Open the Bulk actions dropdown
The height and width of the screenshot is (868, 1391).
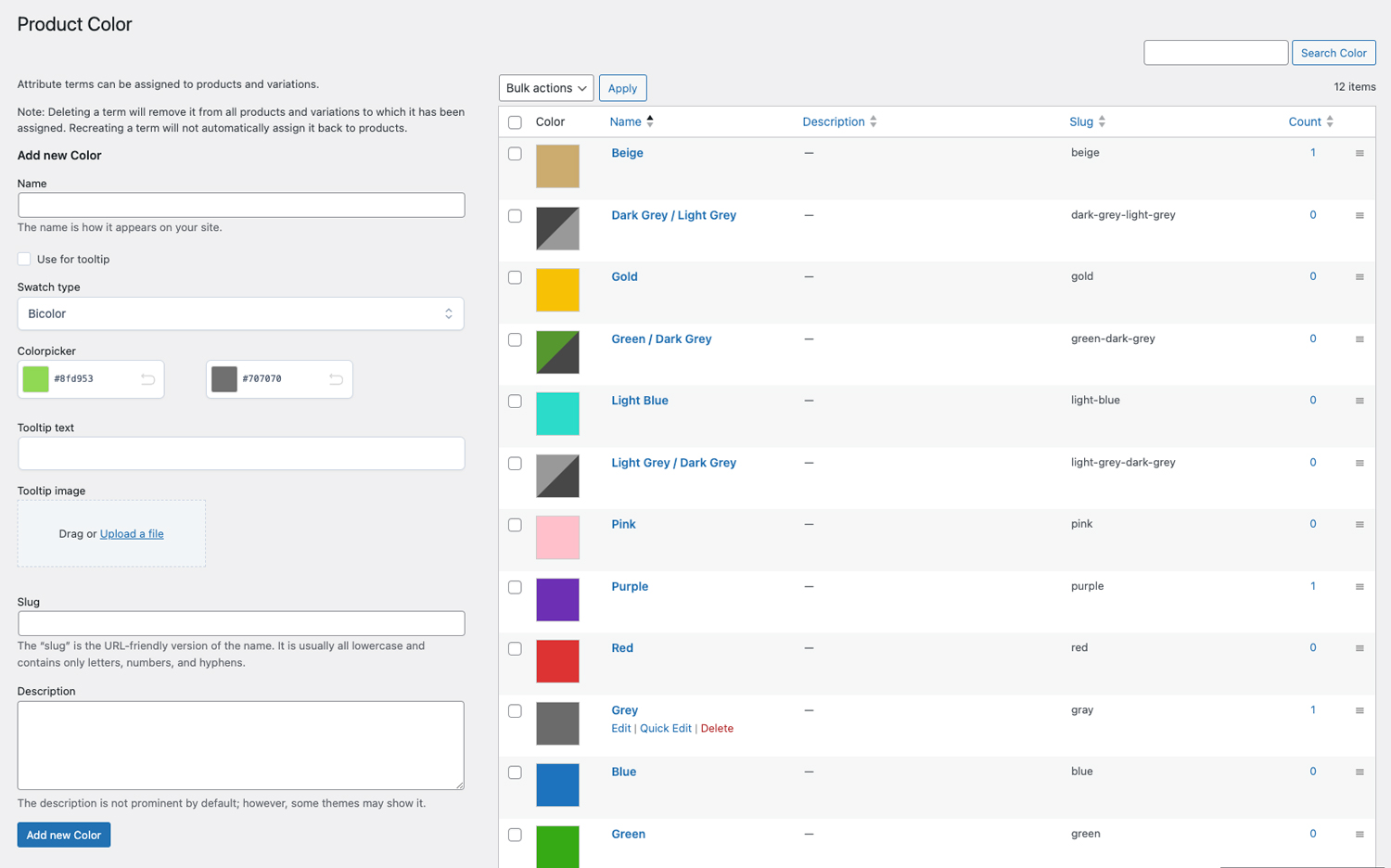(x=545, y=88)
